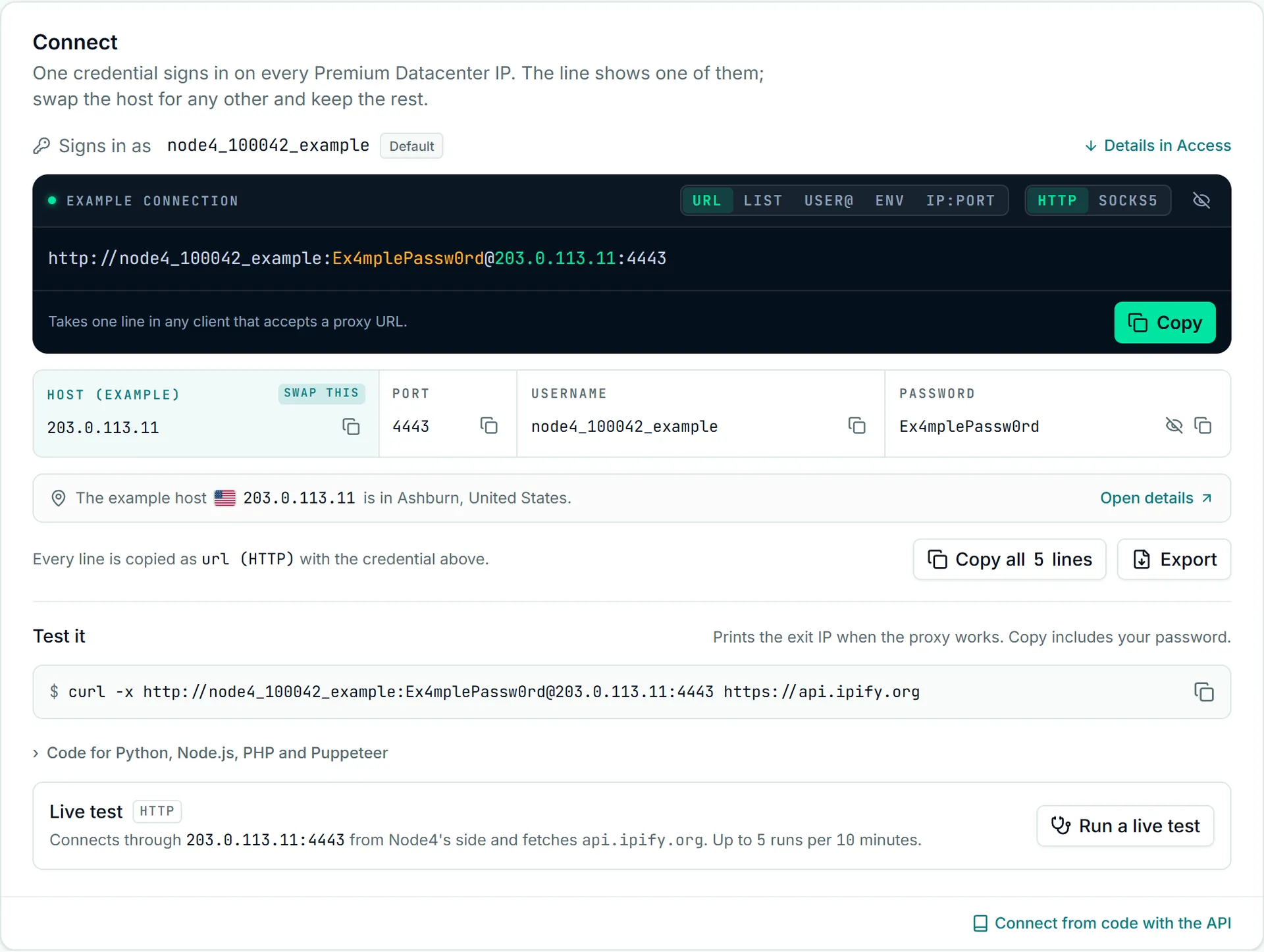
Task: Select the ENV format tab
Action: pos(889,201)
